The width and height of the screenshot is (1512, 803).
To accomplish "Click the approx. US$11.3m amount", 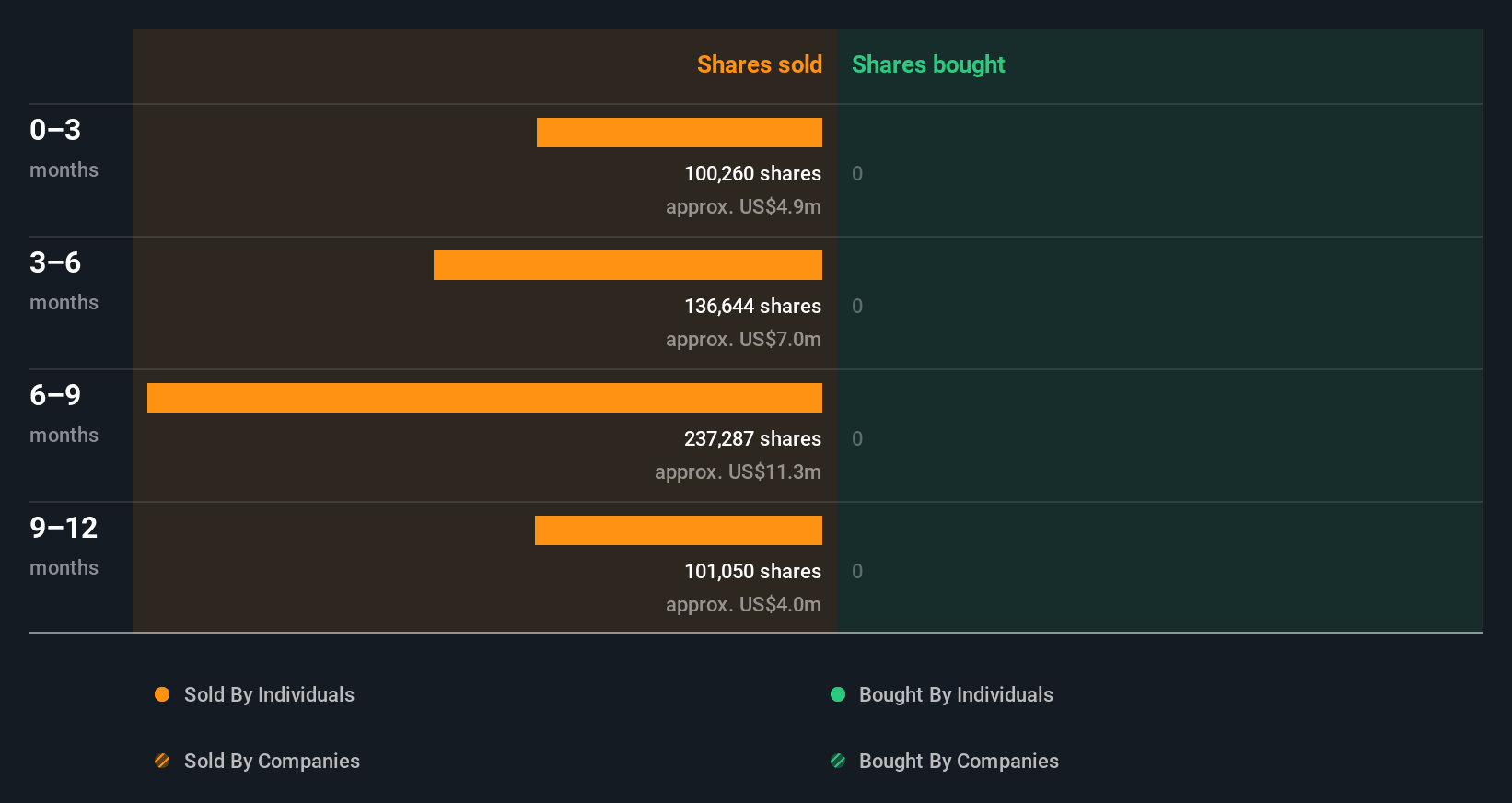I will click(x=738, y=471).
